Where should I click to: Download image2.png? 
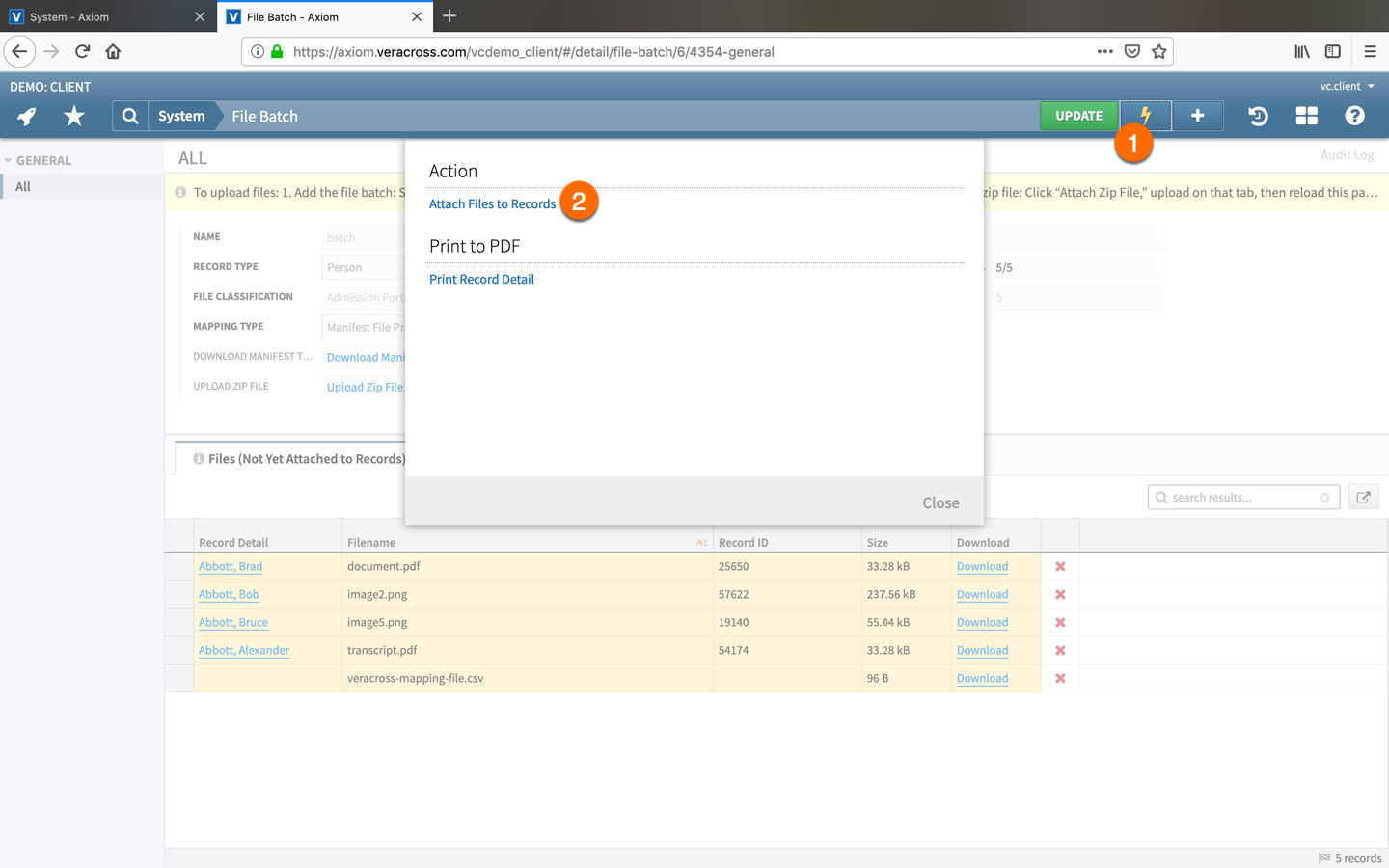pos(982,595)
